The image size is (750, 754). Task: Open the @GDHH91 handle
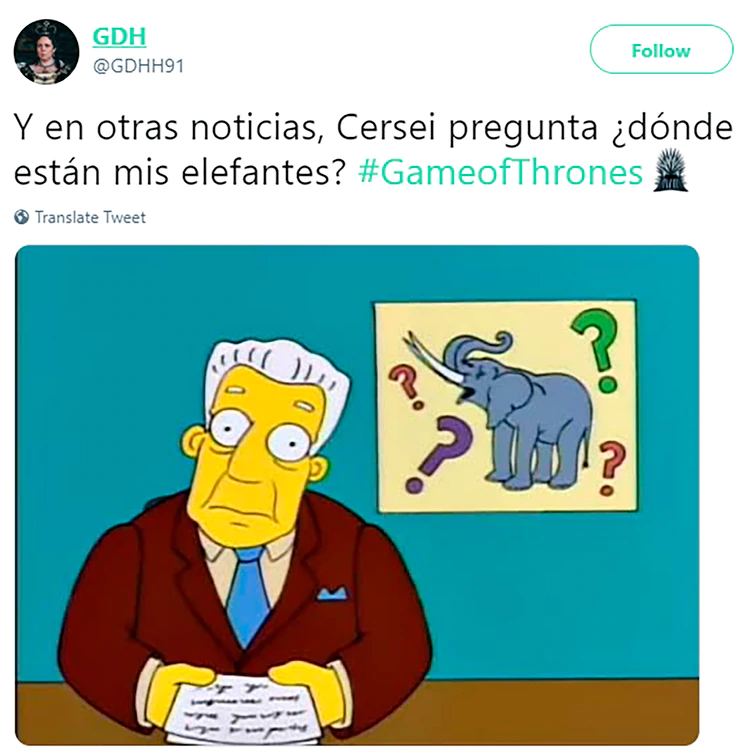[138, 66]
